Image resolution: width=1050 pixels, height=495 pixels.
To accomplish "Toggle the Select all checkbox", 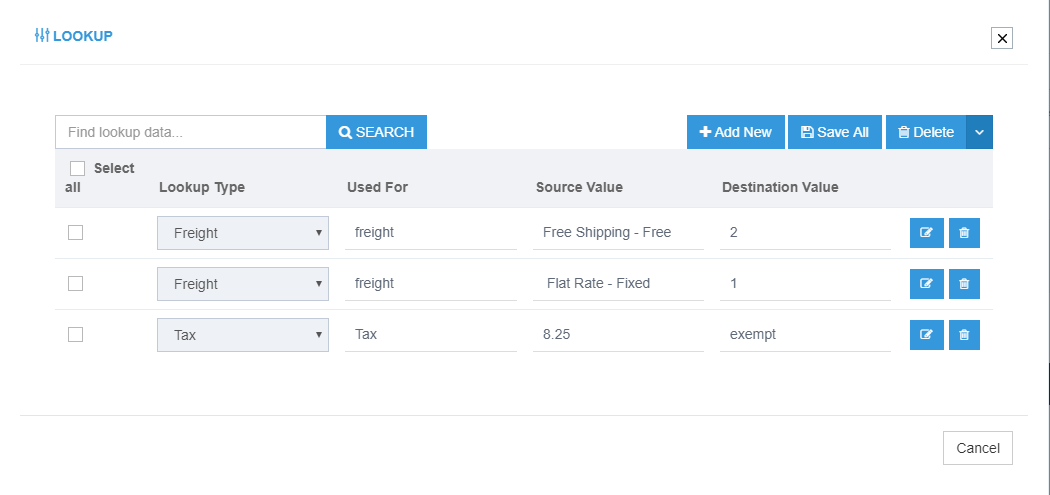I will point(77,169).
